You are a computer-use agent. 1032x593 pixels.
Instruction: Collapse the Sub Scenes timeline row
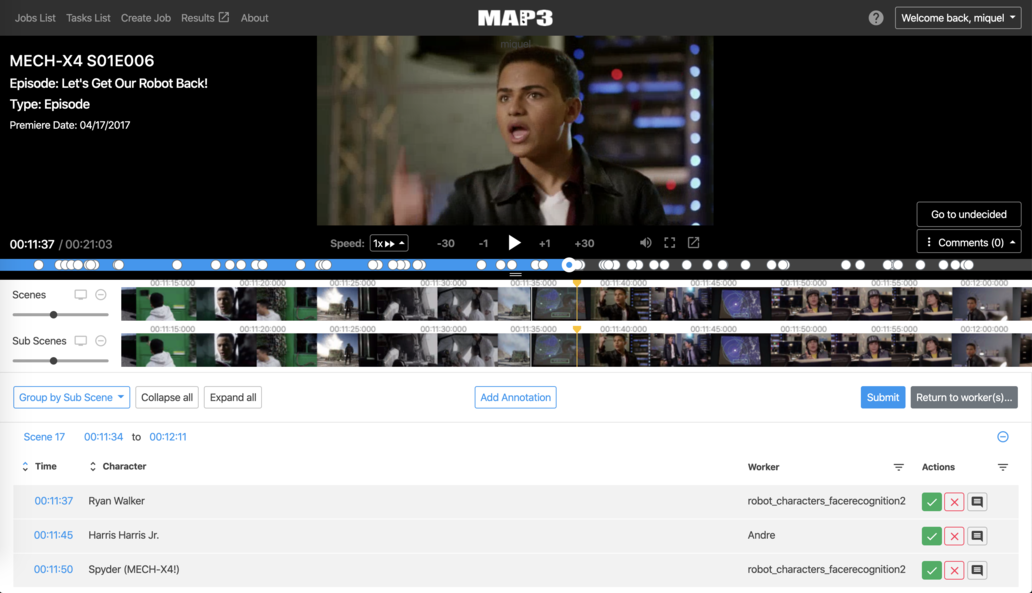coord(101,341)
